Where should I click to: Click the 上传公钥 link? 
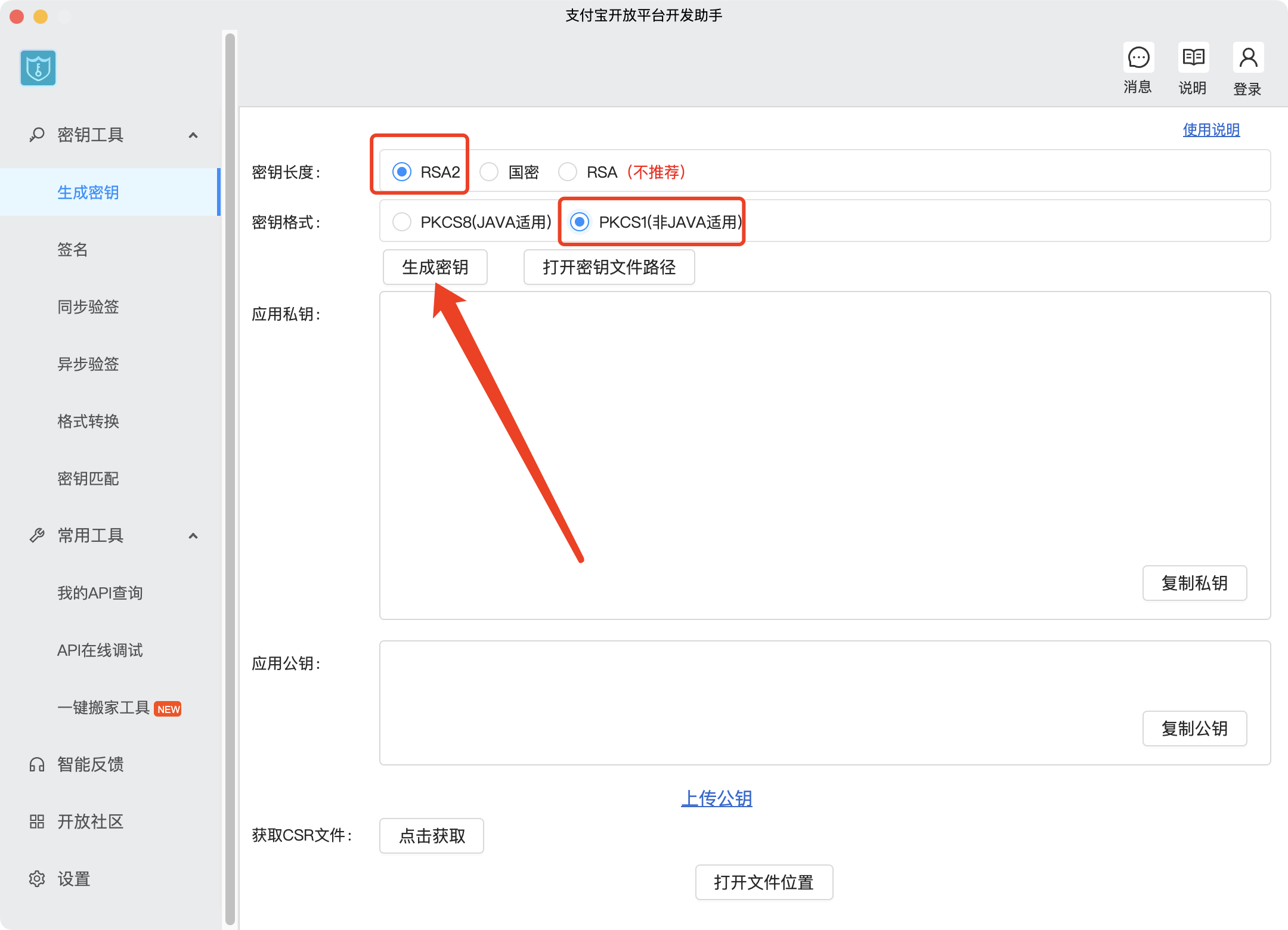tap(717, 798)
